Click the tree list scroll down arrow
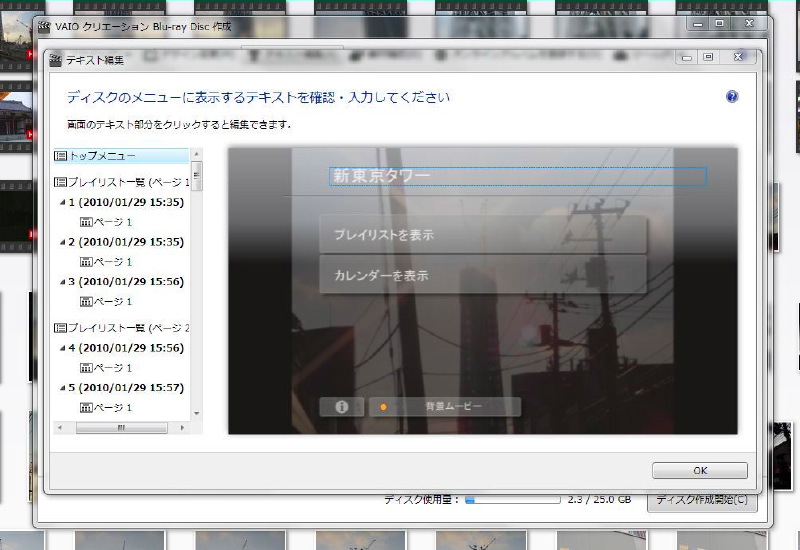Image resolution: width=800 pixels, height=550 pixels. 196,414
